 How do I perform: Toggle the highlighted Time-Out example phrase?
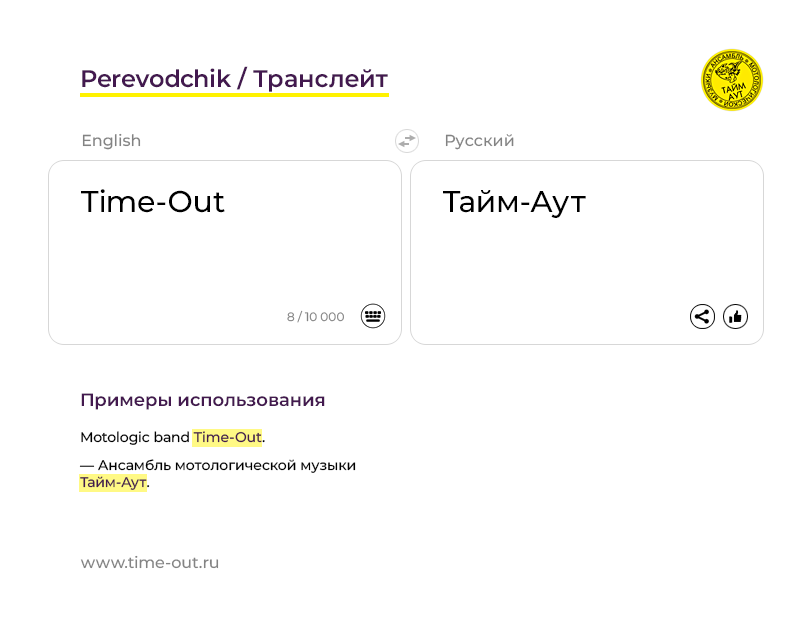click(x=227, y=437)
